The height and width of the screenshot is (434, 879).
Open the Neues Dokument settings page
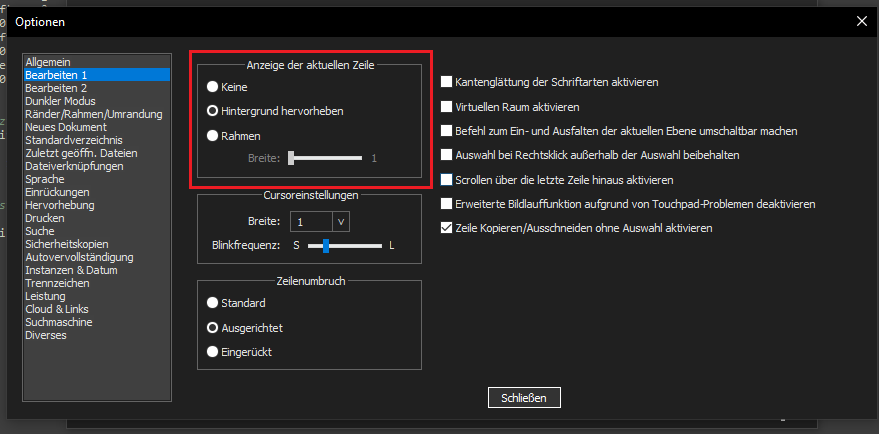[x=97, y=127]
